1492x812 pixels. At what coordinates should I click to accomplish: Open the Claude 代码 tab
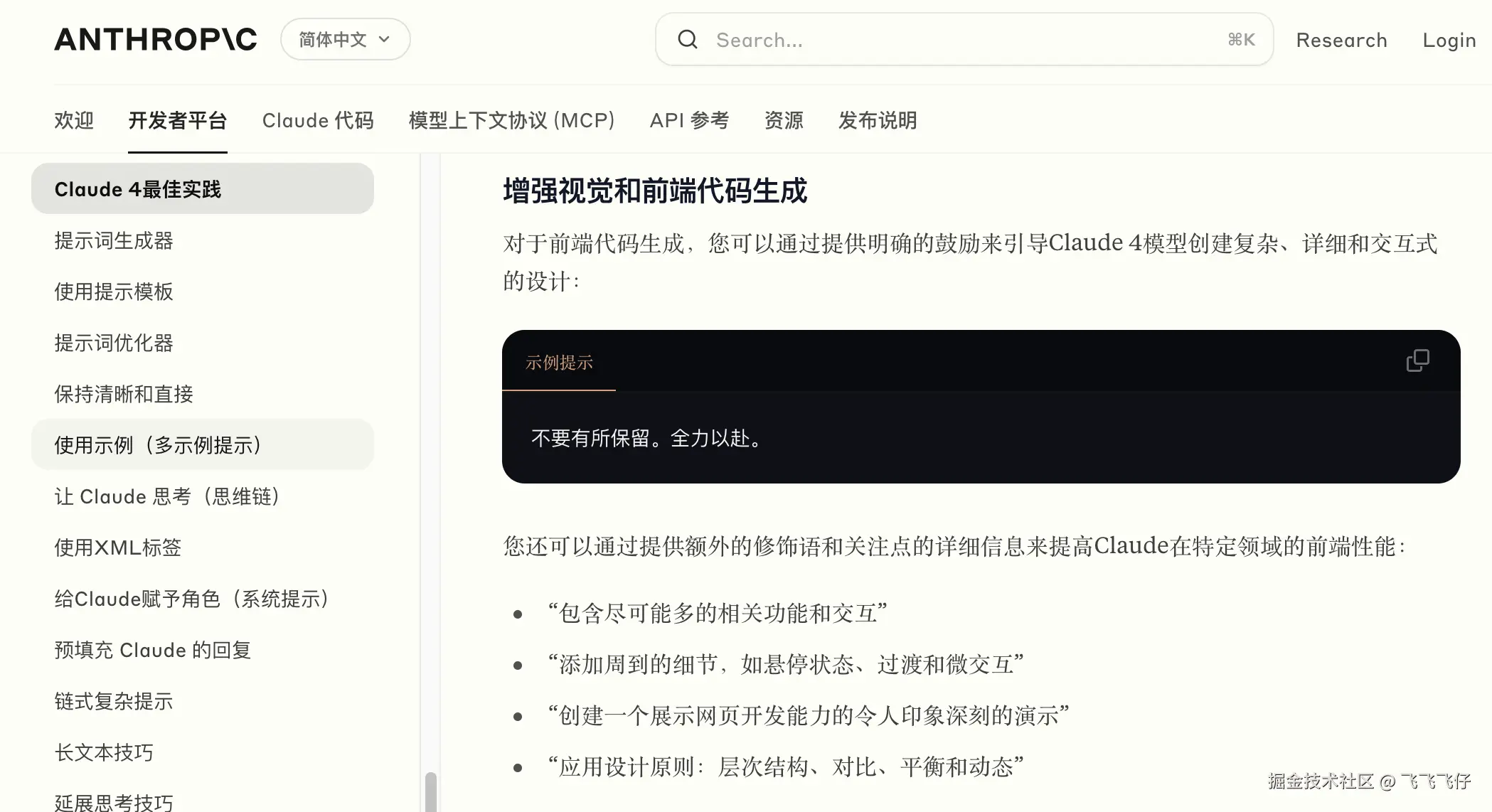[317, 120]
